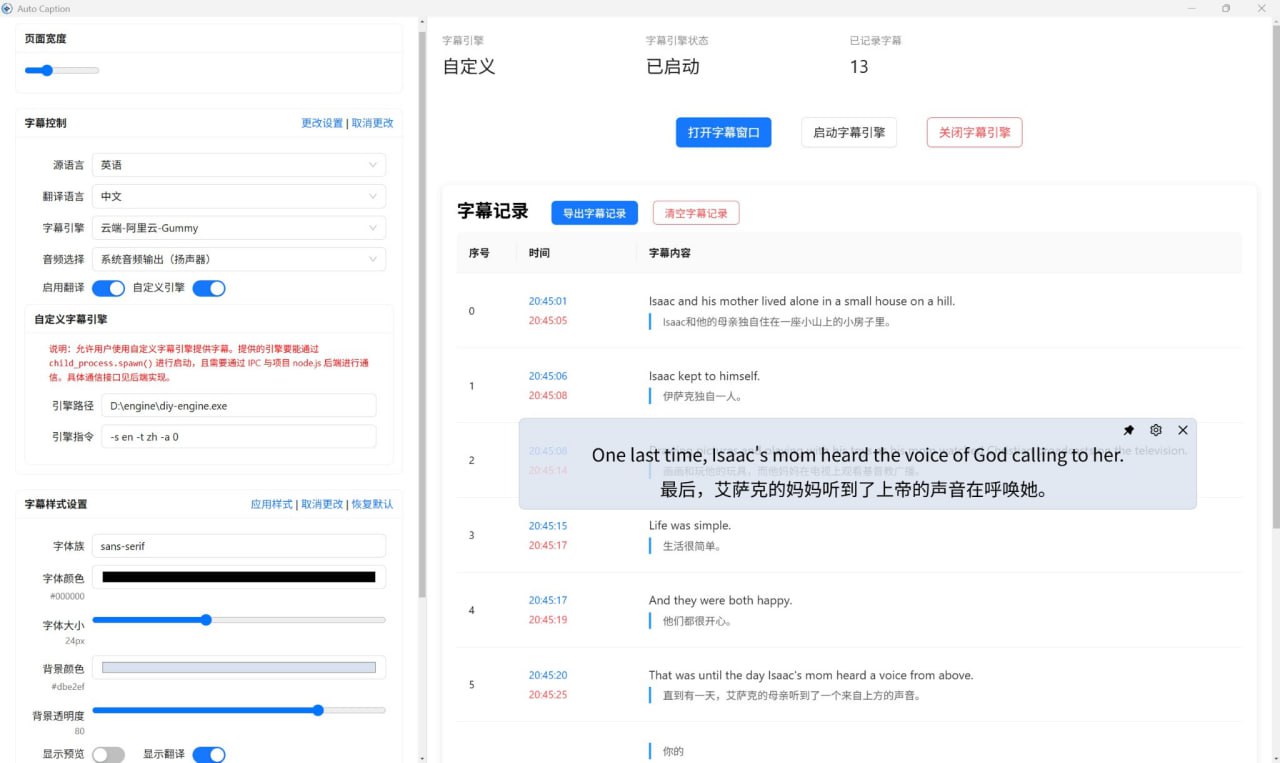The image size is (1280, 763).
Task: Enable the 显示预览 preview toggle
Action: (109, 754)
